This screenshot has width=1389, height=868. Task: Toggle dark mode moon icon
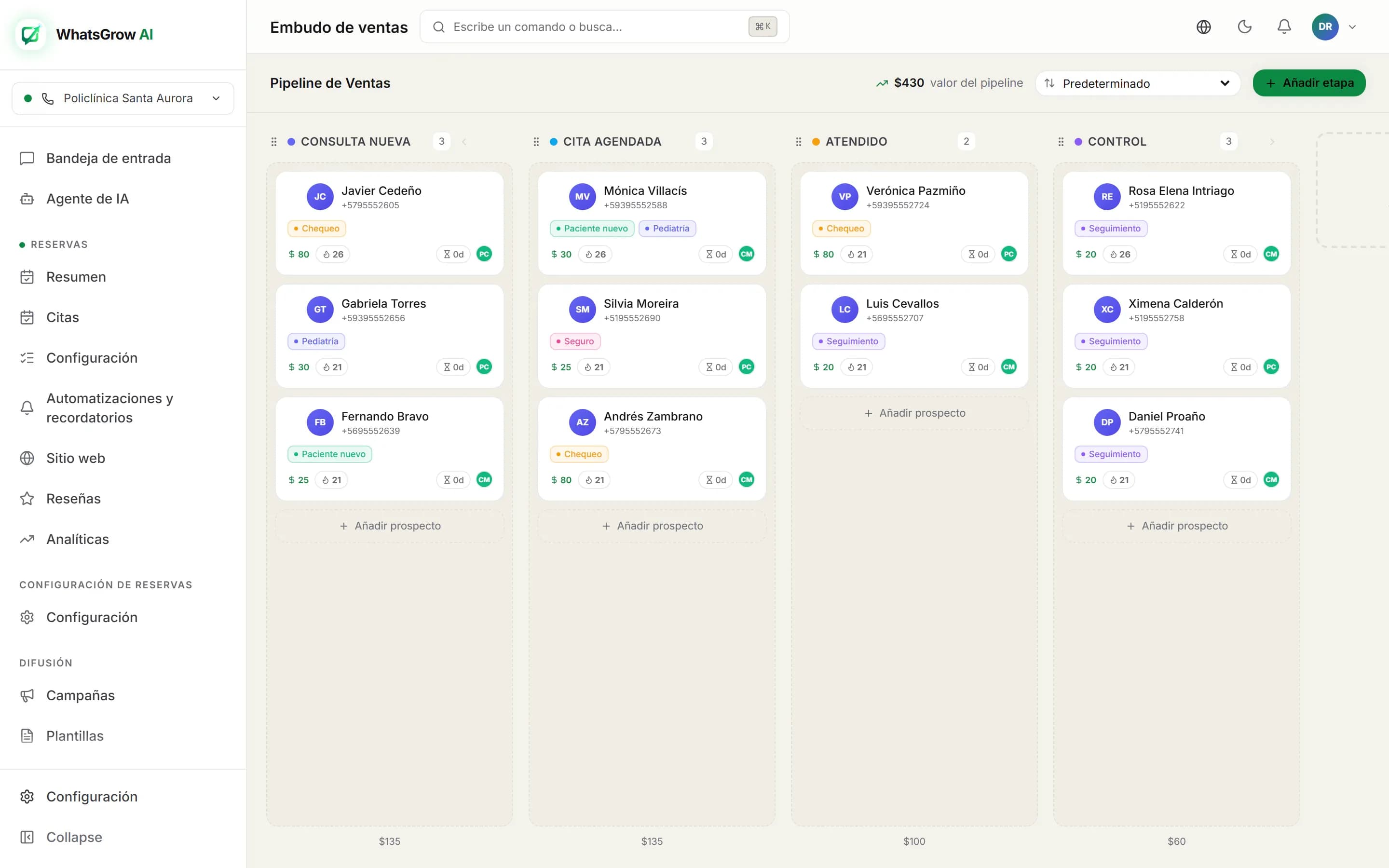point(1244,27)
